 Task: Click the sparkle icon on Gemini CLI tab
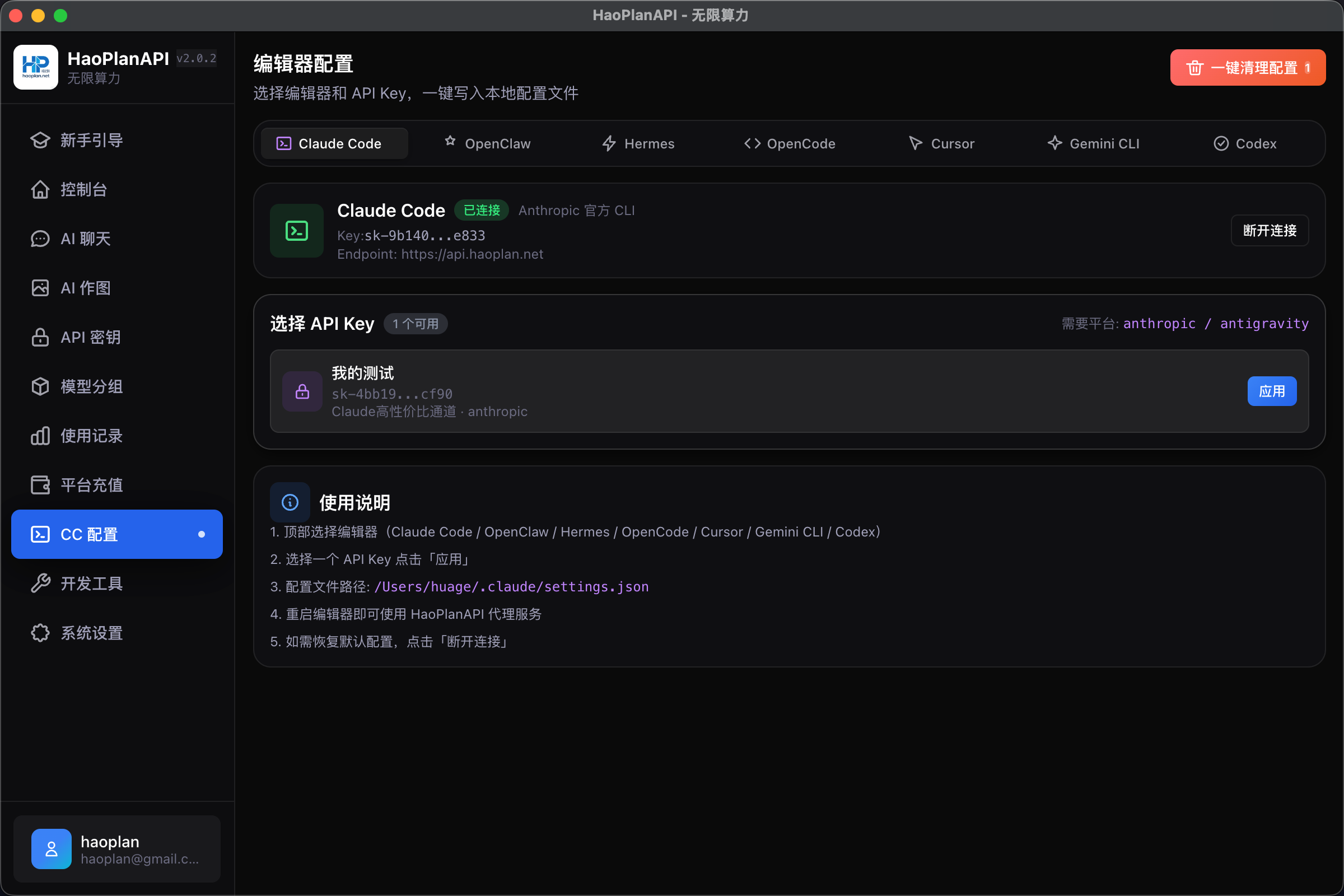tap(1055, 143)
